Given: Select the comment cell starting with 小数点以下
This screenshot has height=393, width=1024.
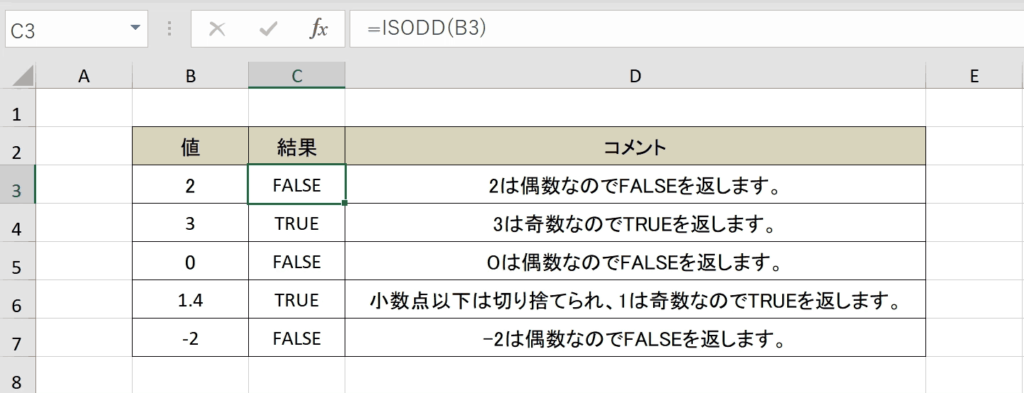Looking at the screenshot, I should pyautogui.click(x=635, y=300).
